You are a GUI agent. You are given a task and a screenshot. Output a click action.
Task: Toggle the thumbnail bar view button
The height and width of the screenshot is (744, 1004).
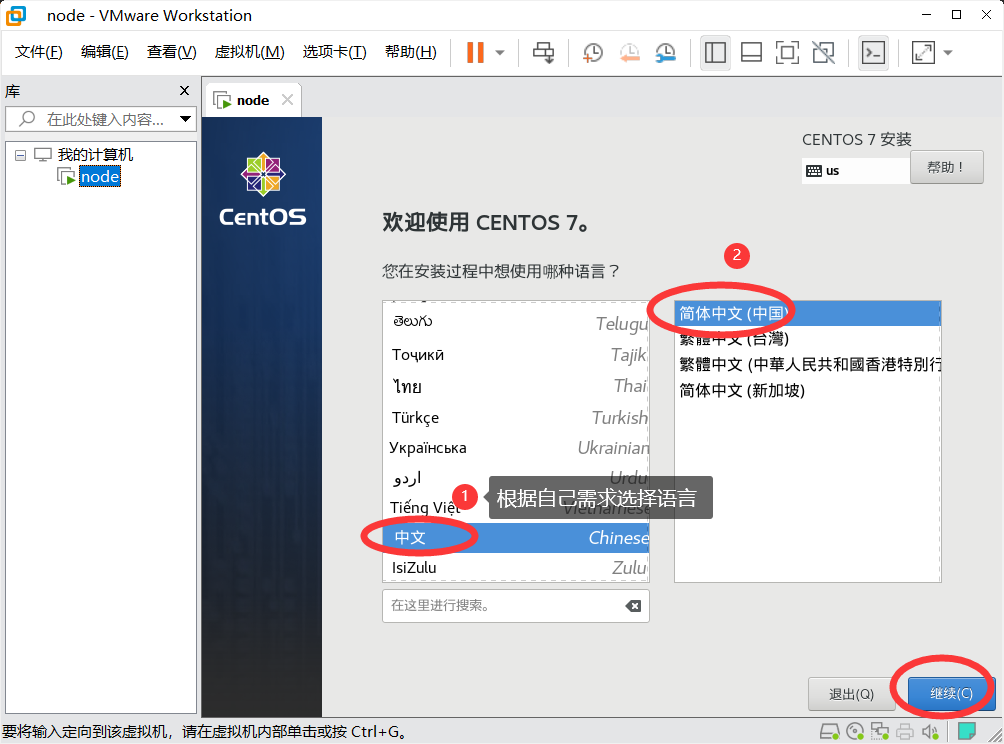tap(751, 52)
